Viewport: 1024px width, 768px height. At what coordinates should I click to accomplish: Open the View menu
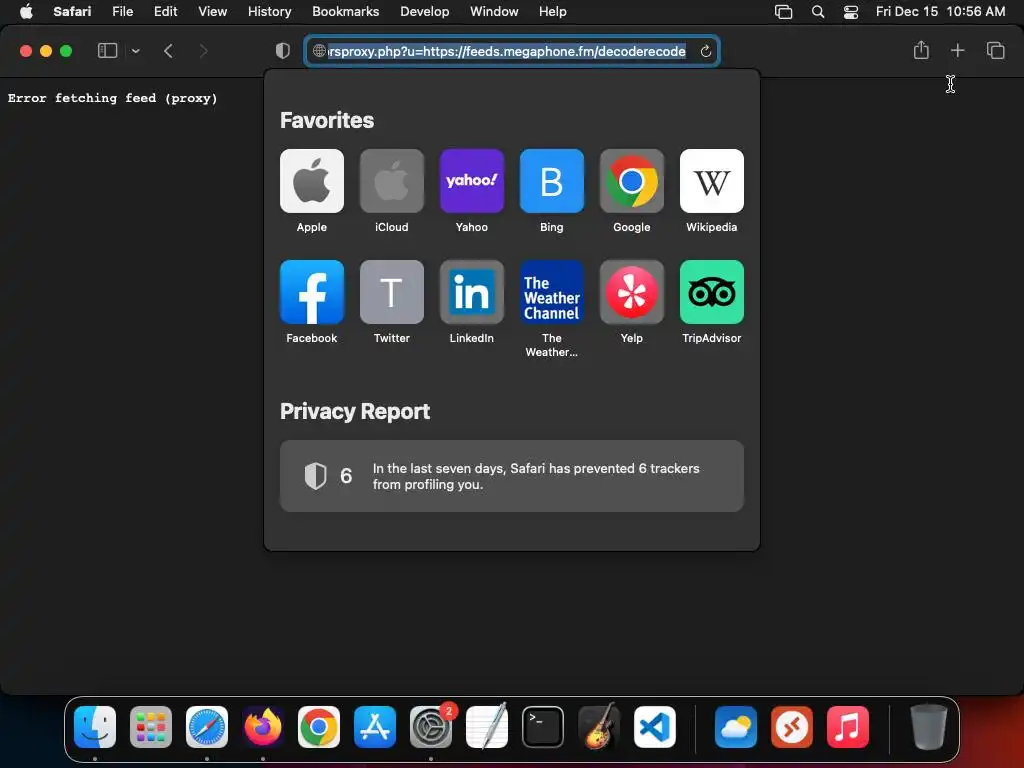[x=212, y=11]
